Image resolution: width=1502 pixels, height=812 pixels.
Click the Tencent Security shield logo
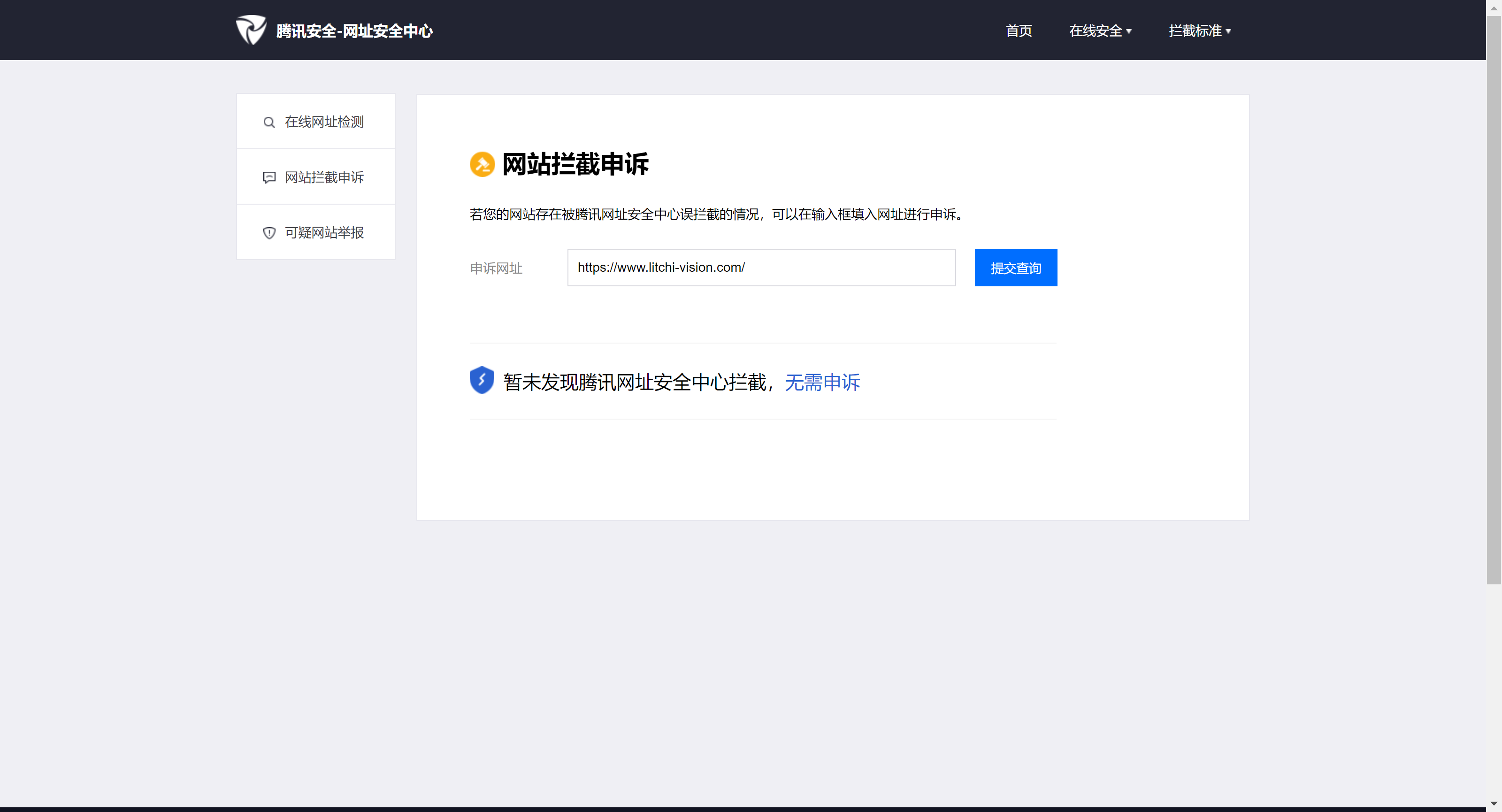coord(251,30)
